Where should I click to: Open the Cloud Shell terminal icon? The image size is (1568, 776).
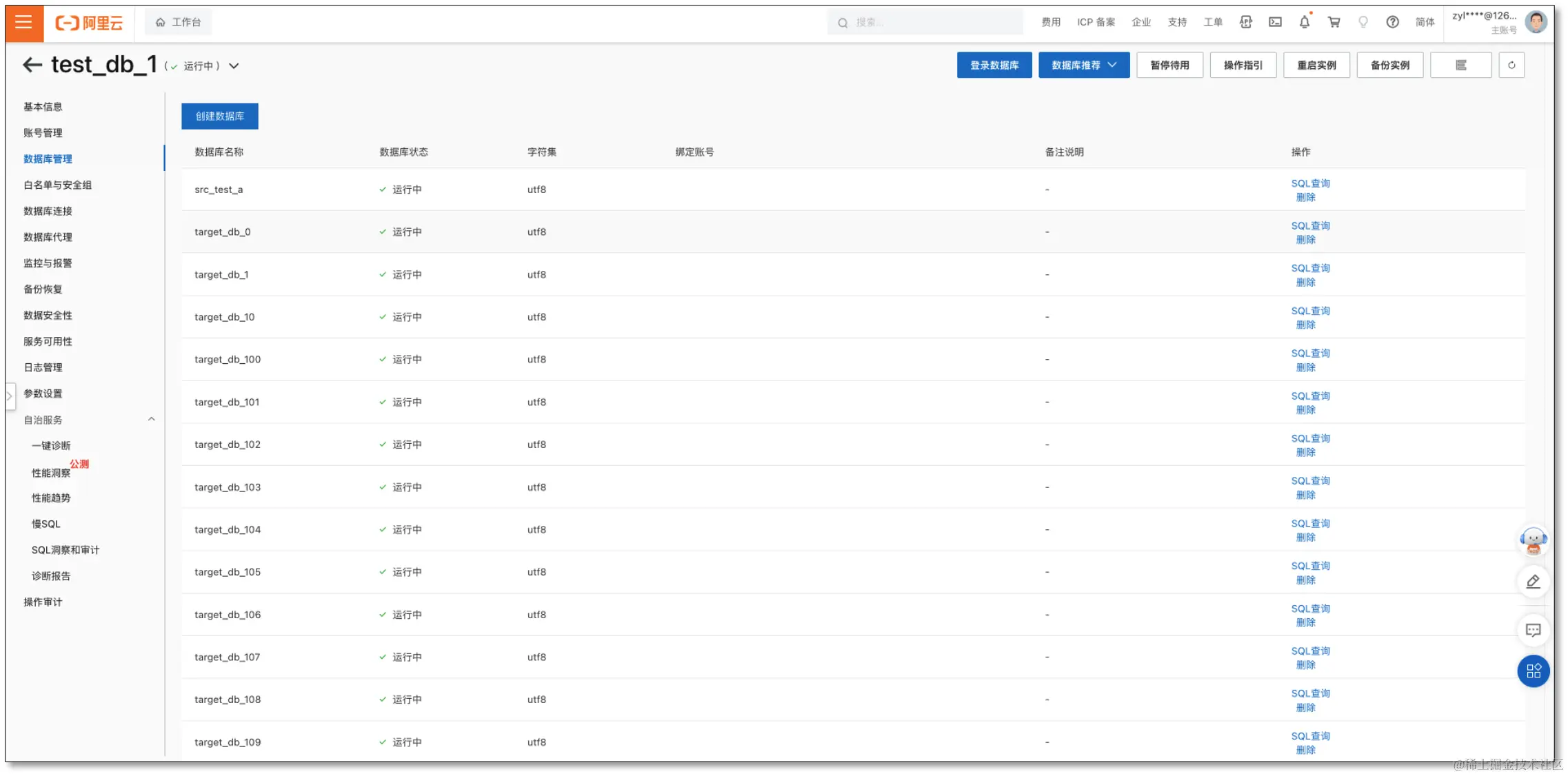tap(1275, 22)
